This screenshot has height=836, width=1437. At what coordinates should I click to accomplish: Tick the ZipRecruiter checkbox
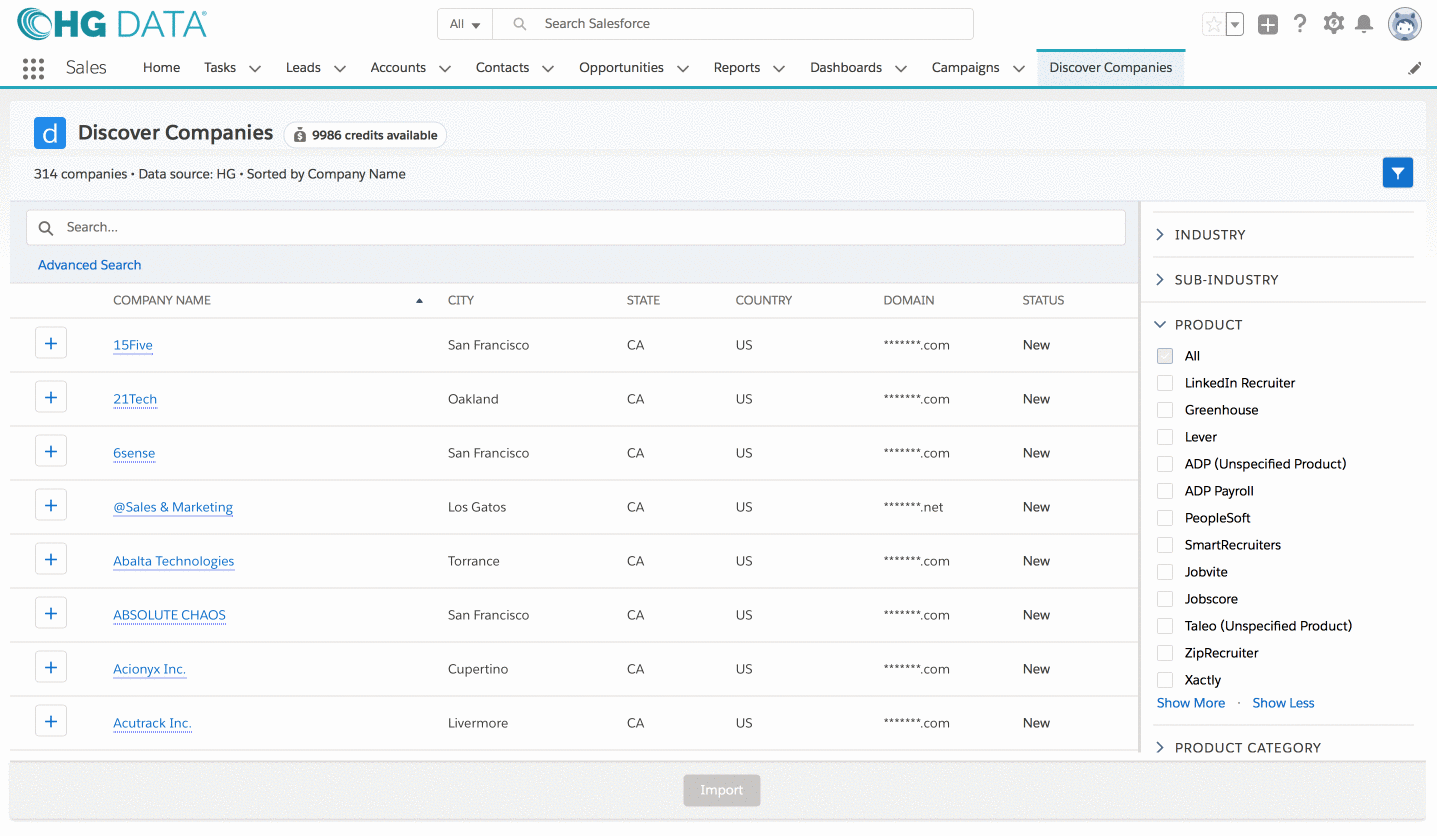[x=1165, y=653]
